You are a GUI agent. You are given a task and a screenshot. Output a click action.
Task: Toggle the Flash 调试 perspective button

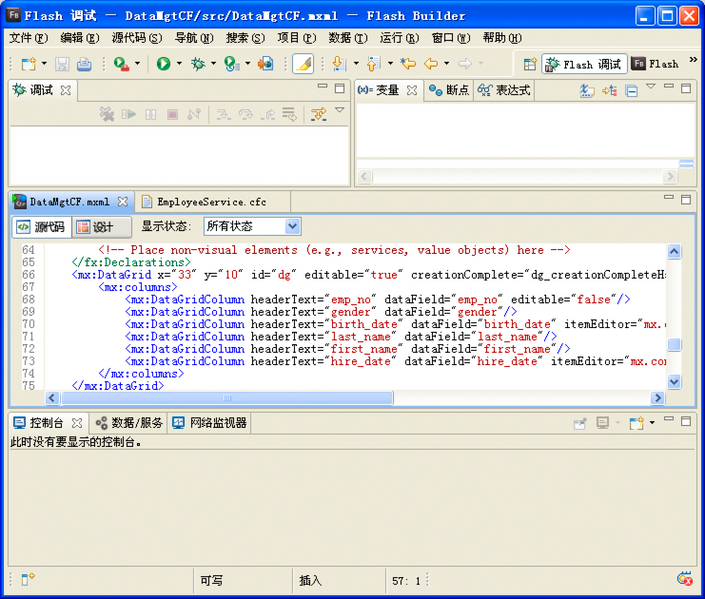[x=584, y=64]
